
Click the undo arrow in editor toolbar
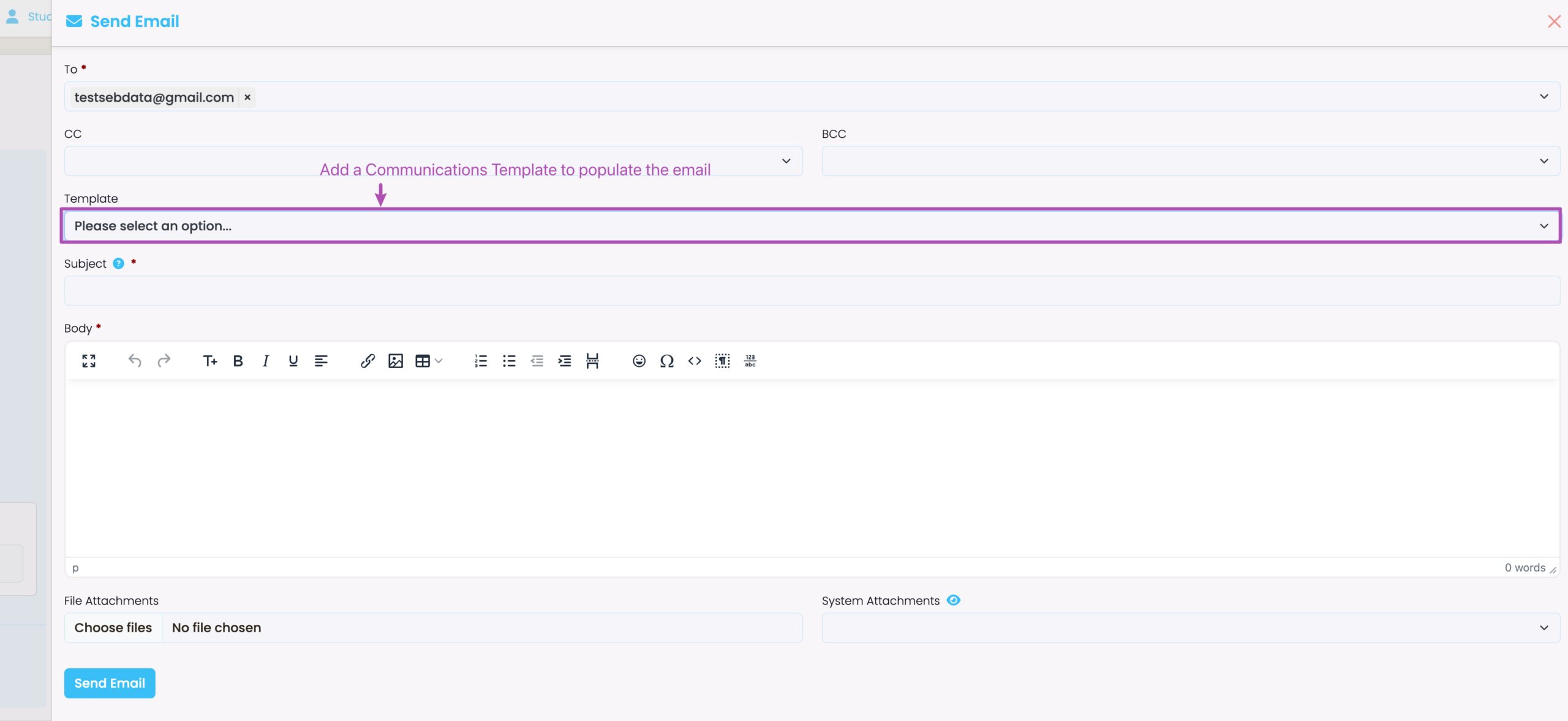135,361
